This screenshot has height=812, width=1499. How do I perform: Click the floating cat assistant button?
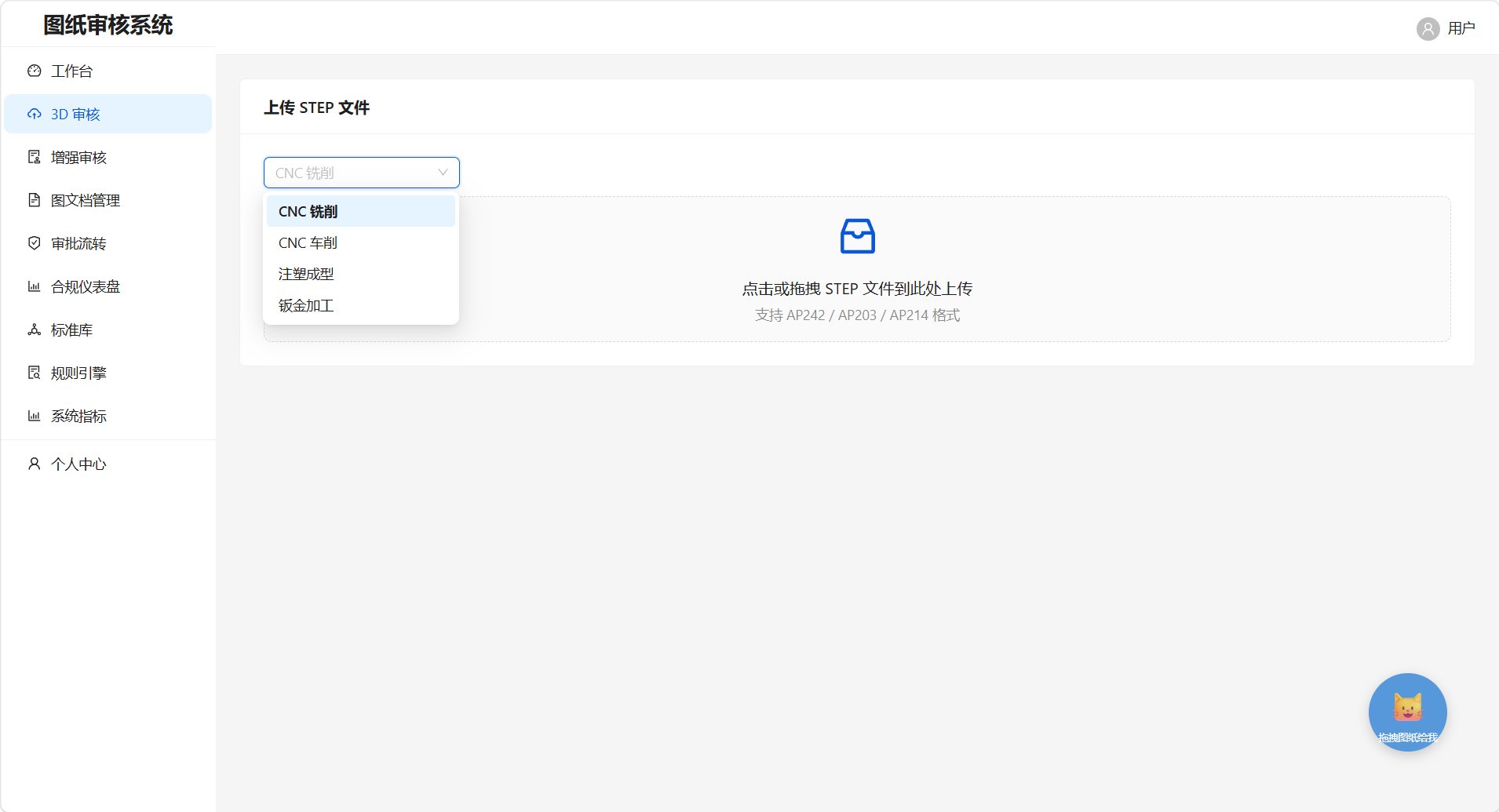point(1407,712)
